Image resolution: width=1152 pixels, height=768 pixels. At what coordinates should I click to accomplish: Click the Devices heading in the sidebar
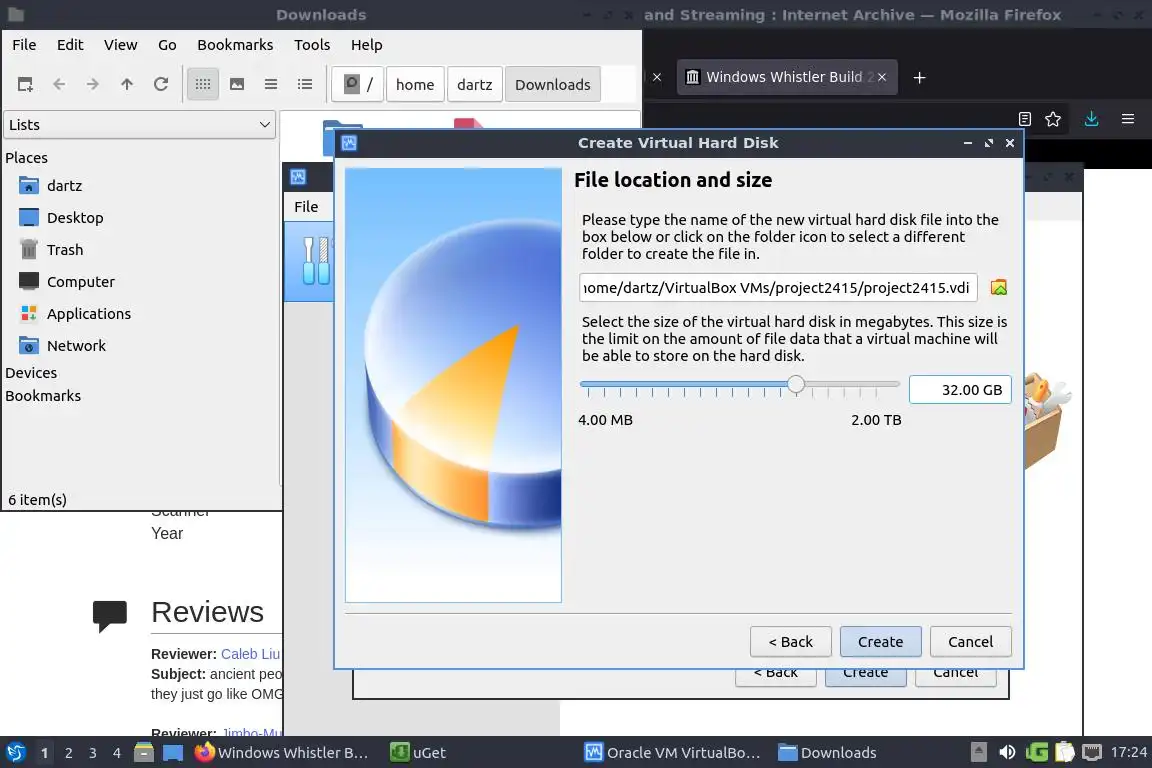pos(31,373)
